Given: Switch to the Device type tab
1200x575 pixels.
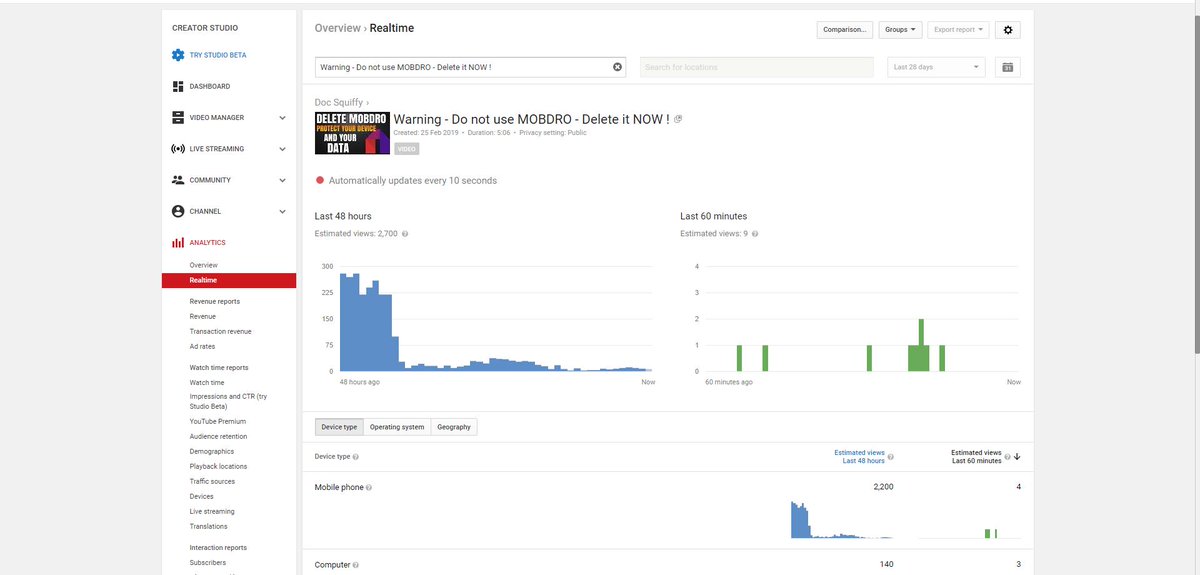Looking at the screenshot, I should tap(339, 427).
